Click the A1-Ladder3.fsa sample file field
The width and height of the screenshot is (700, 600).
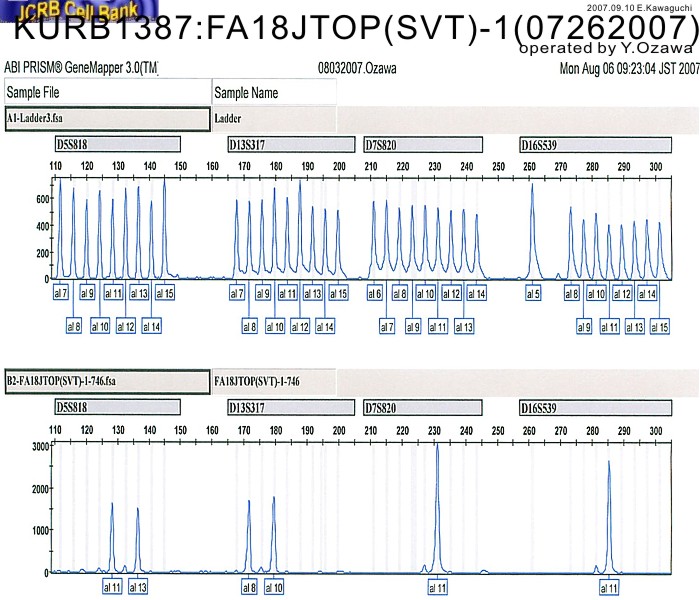coord(105,117)
